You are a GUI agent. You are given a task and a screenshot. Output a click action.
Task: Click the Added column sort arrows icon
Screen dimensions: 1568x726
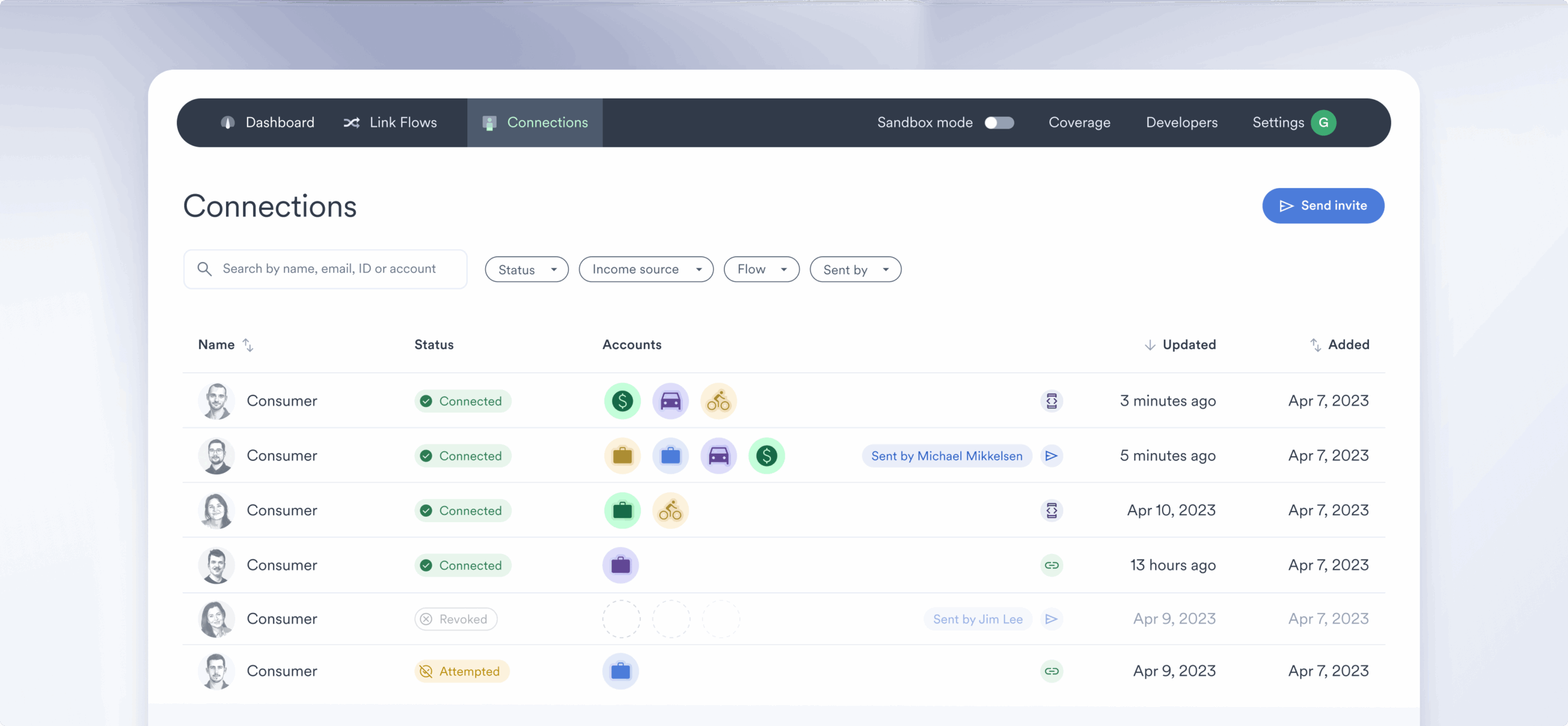click(x=1315, y=345)
